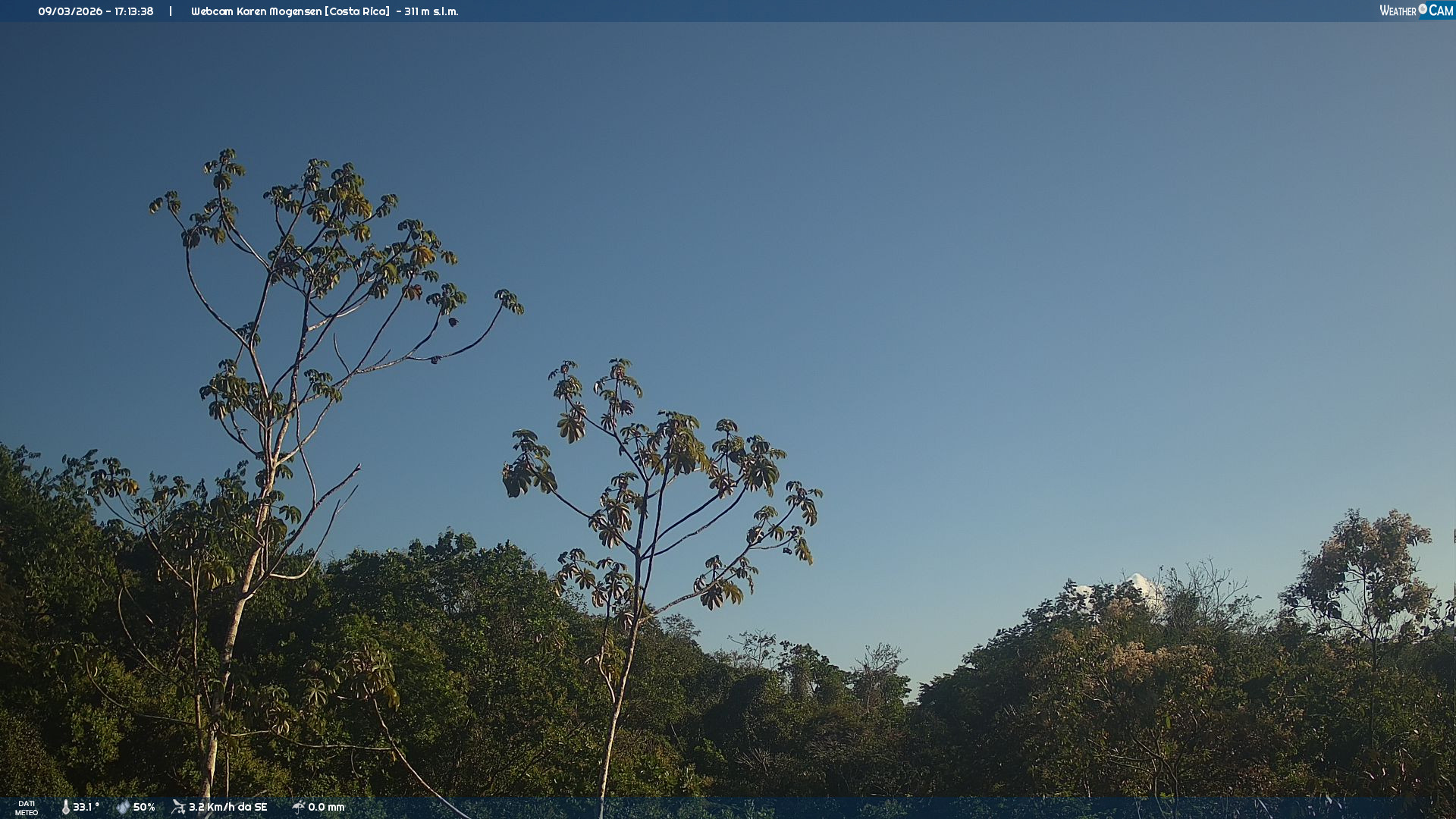This screenshot has height=819, width=1456.
Task: Click the white blossom above right treeline
Action: coord(1141,585)
